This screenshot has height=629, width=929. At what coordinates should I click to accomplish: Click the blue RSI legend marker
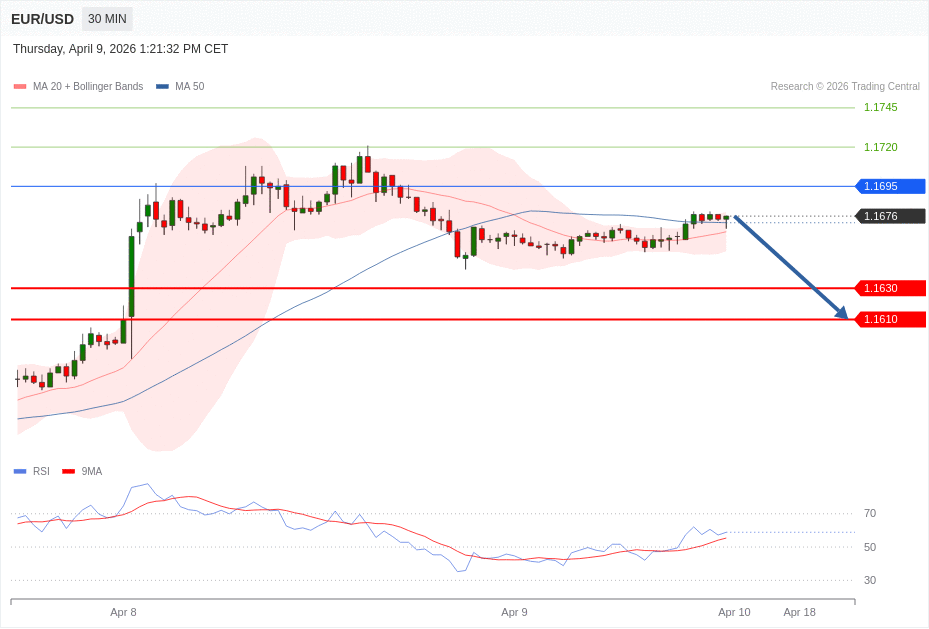tap(20, 471)
